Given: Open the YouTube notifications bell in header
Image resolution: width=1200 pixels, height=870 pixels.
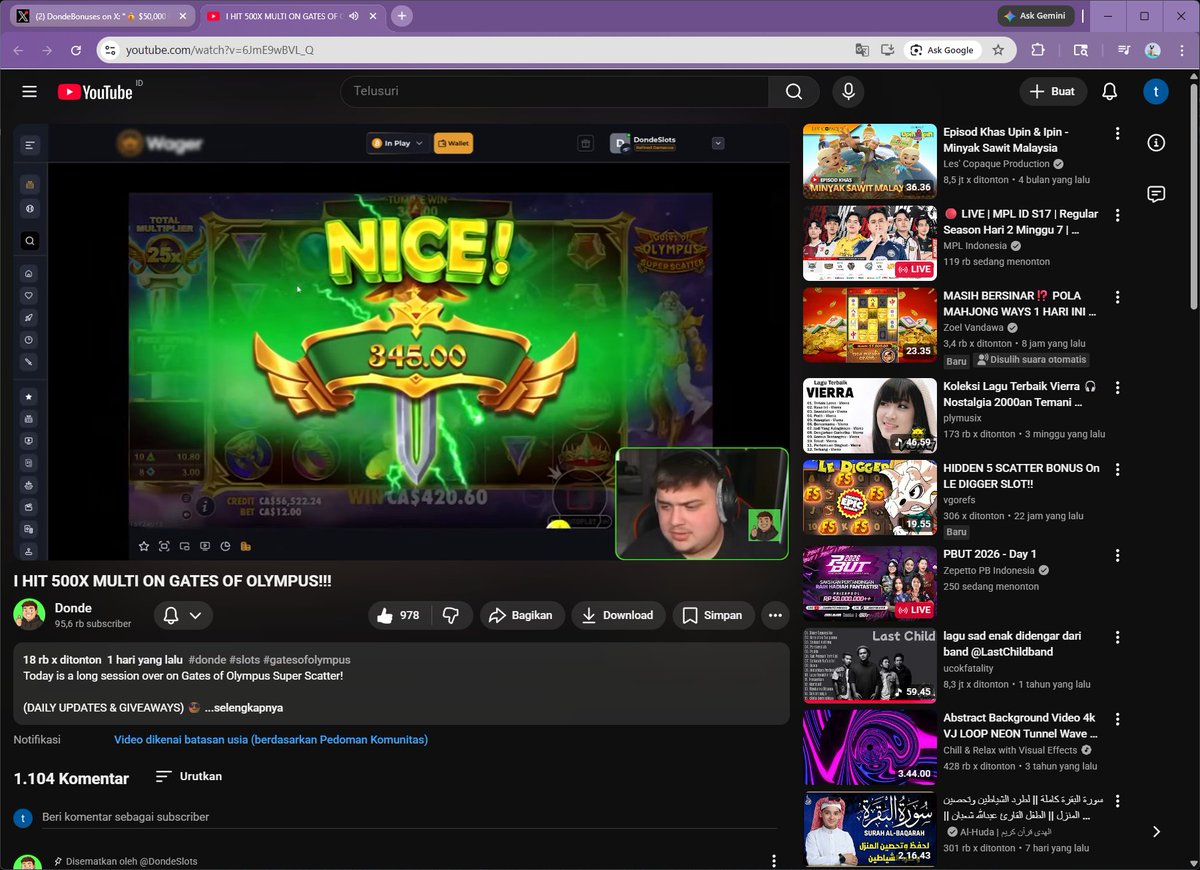Looking at the screenshot, I should coord(1109,91).
